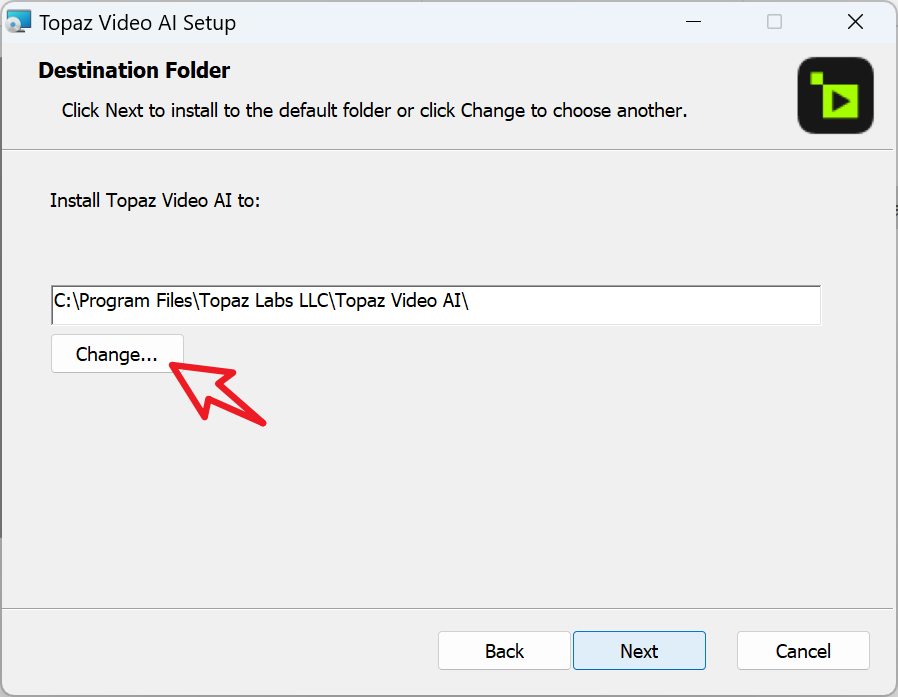Go to the previous step with Back

[504, 651]
